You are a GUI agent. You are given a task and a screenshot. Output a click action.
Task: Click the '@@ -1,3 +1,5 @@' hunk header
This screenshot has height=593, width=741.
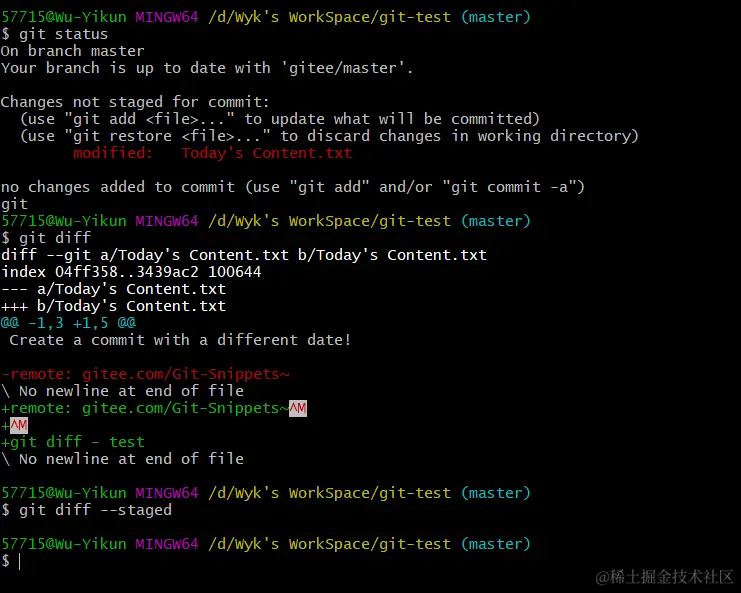[x=69, y=323]
